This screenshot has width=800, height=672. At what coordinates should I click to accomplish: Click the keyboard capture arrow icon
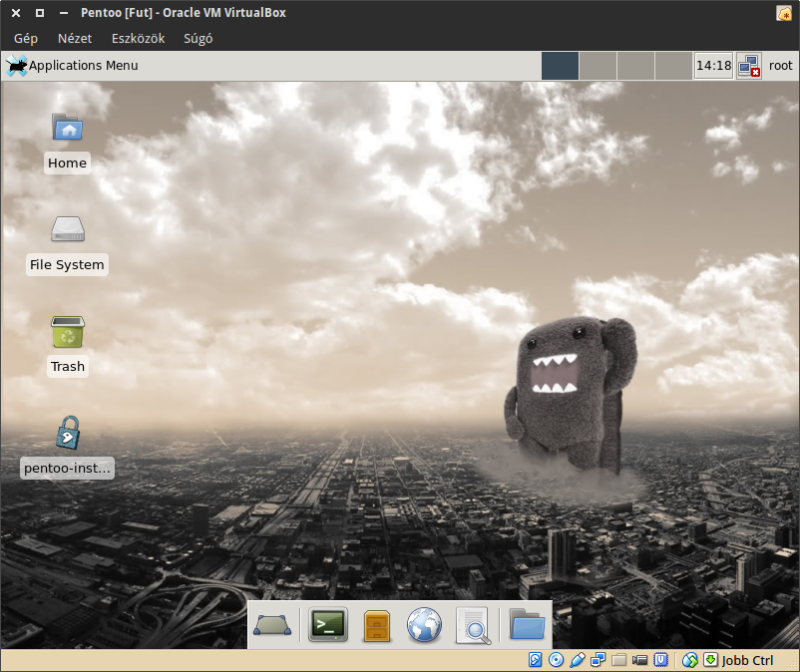tap(711, 660)
